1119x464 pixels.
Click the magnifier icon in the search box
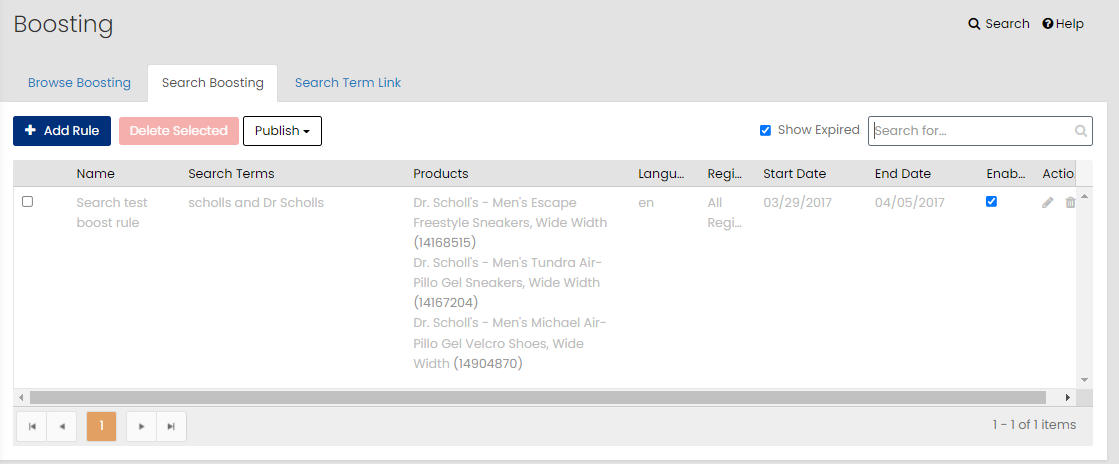1080,131
